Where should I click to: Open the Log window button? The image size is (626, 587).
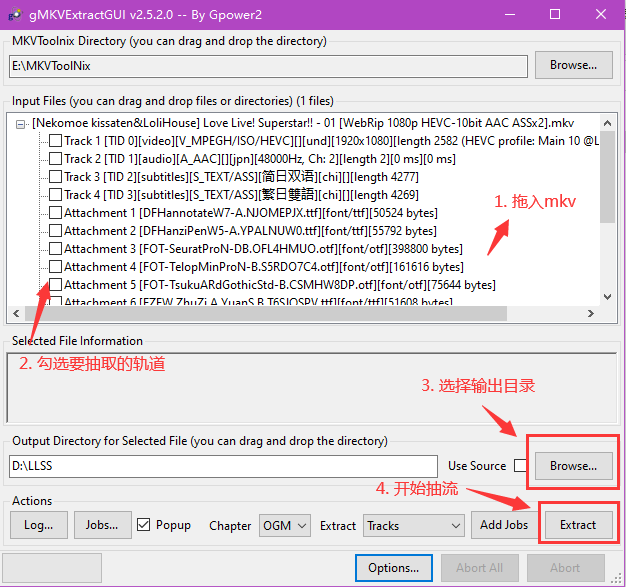click(x=40, y=525)
